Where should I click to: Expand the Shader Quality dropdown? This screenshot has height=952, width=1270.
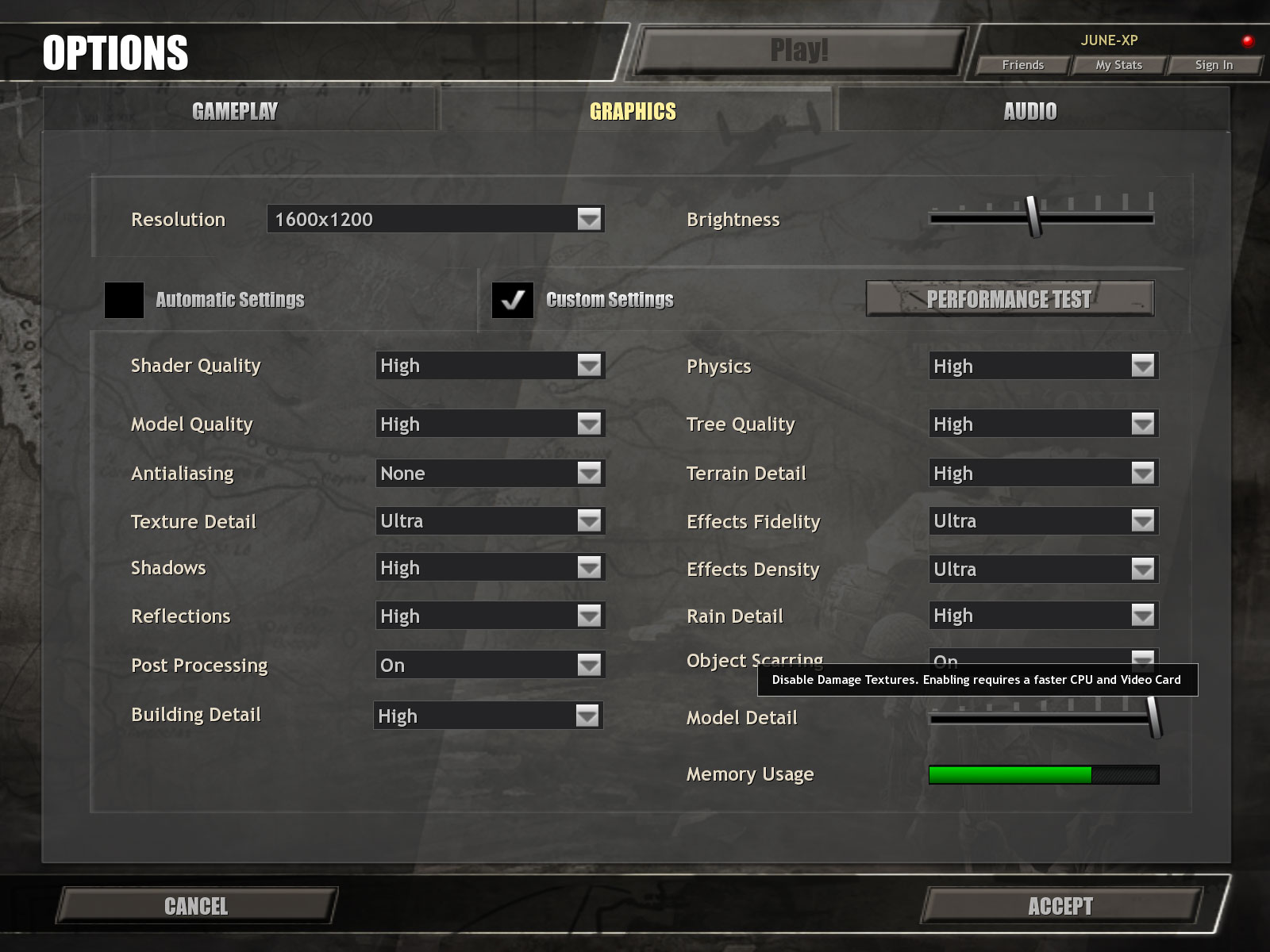tap(589, 365)
